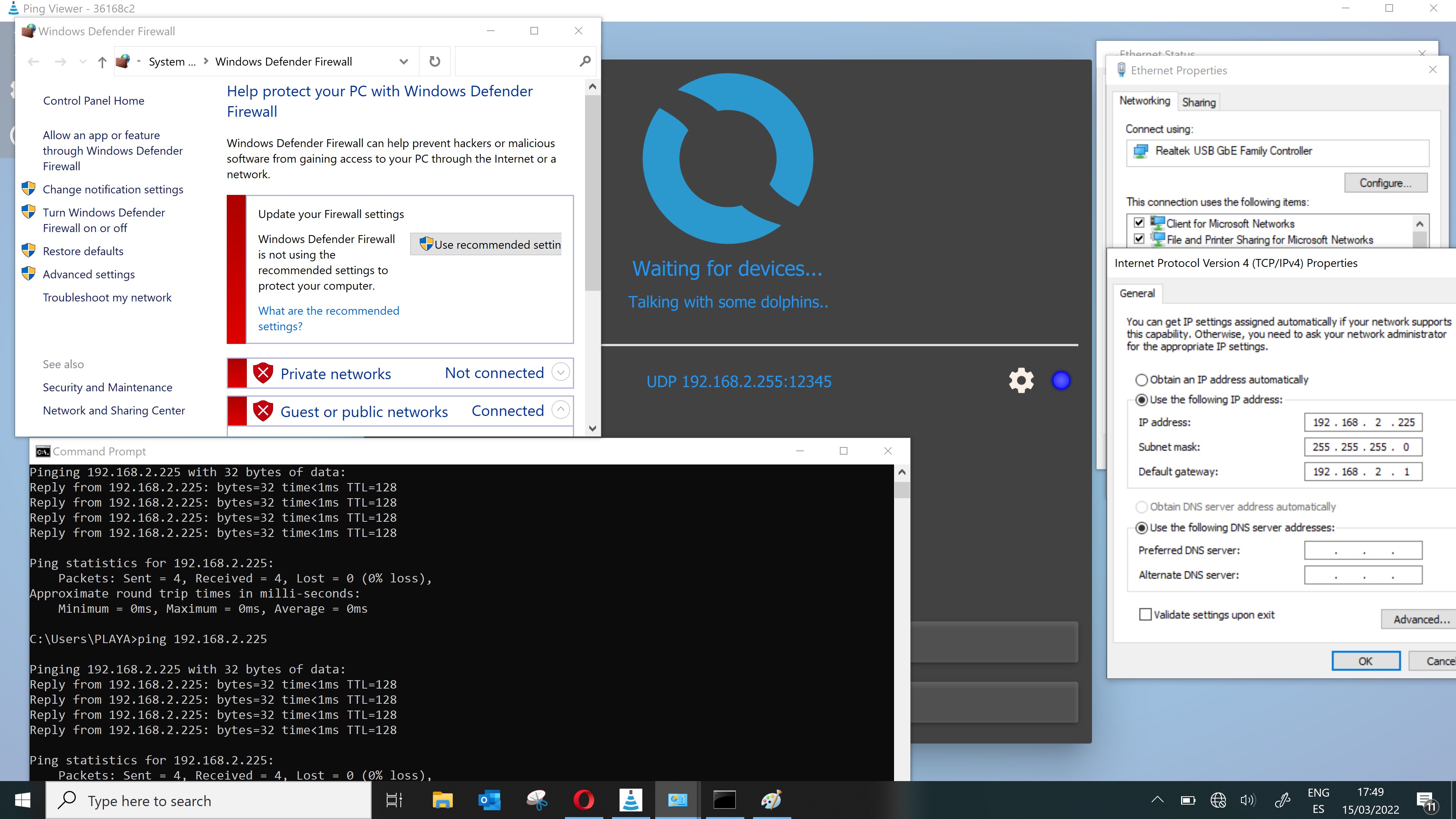The width and height of the screenshot is (1456, 819).
Task: Open Paint from taskbar
Action: tap(771, 800)
